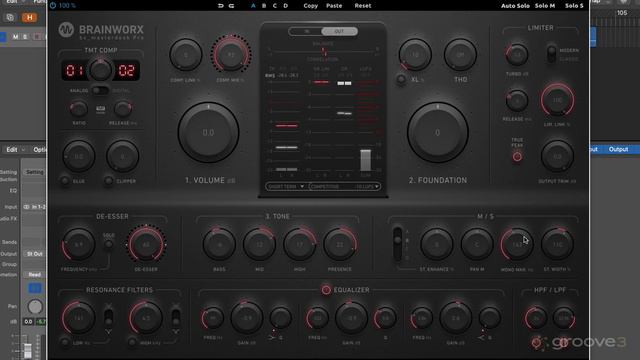The height and width of the screenshot is (360, 640).
Task: Open the Competitive -10 LUFS target dropdown
Action: point(345,187)
